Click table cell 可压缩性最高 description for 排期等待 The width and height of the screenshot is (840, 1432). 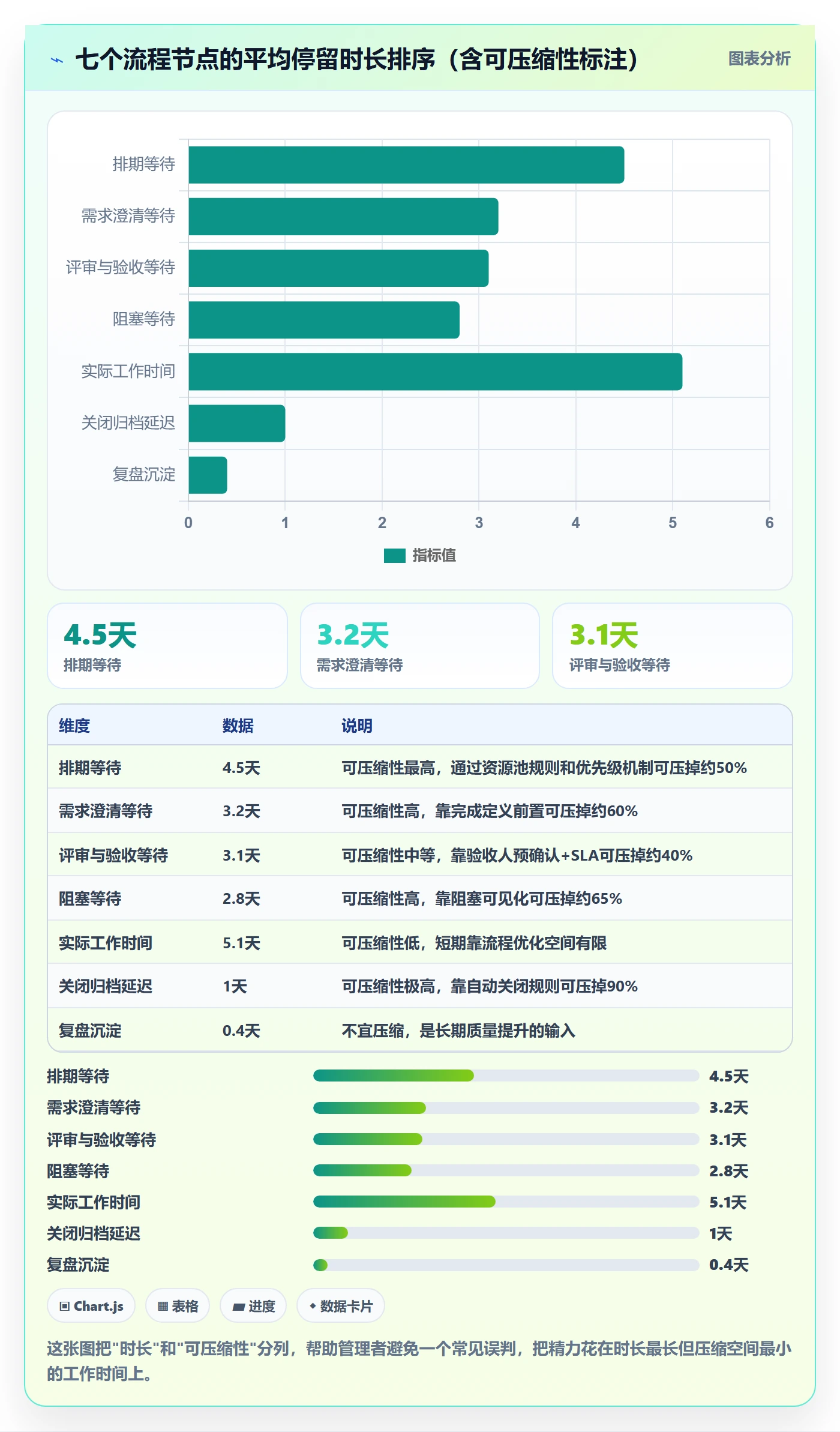click(x=544, y=768)
